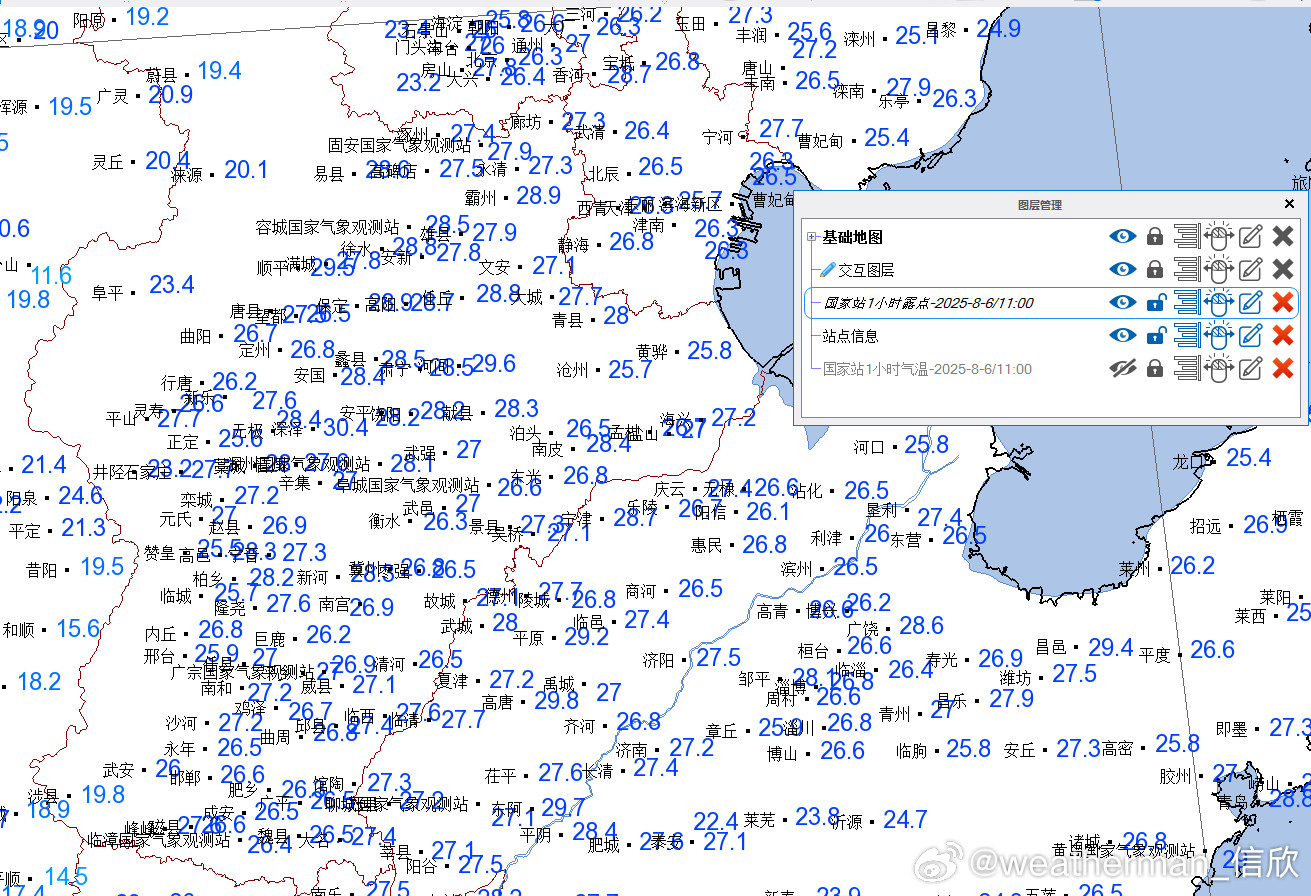
Task: Unlock the 交互图层 layer padlock
Action: point(1155,269)
